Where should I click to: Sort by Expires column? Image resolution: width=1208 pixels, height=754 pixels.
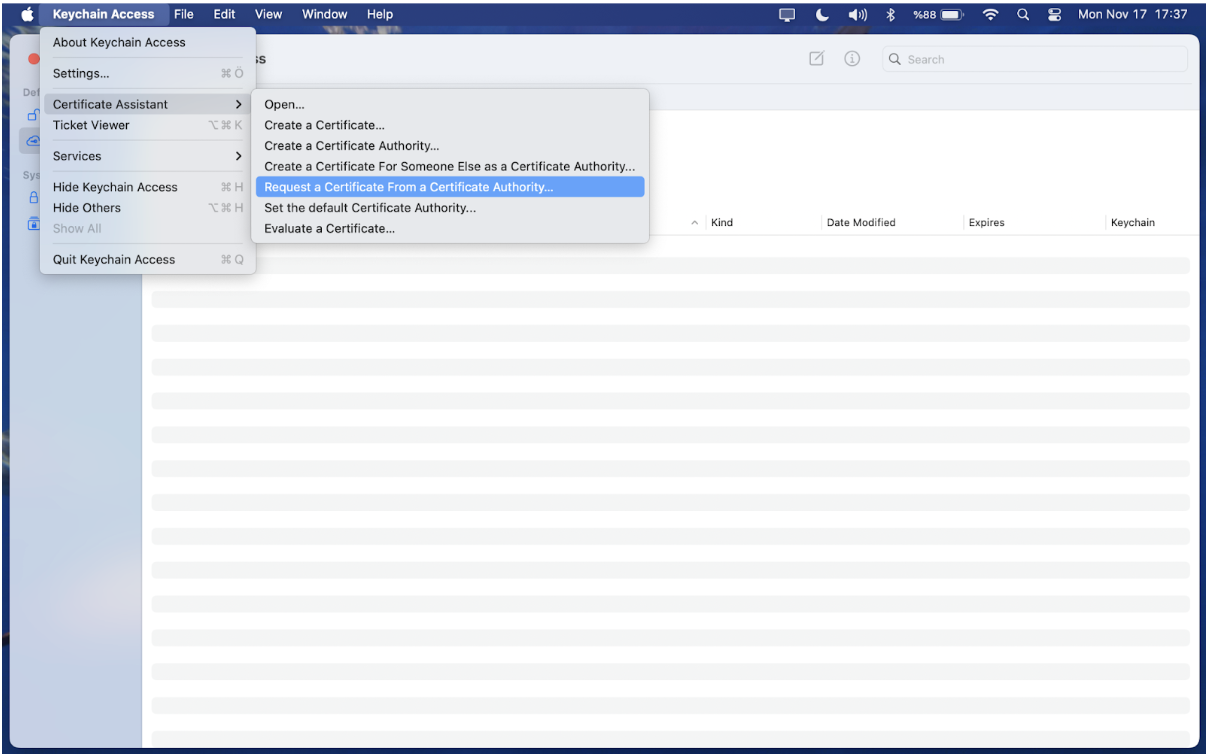(x=986, y=223)
